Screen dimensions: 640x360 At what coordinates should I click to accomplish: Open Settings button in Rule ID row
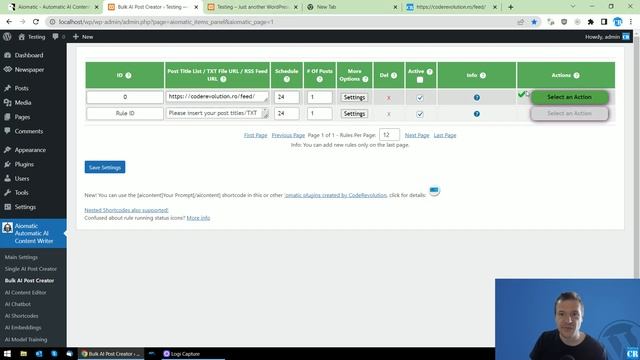[354, 114]
